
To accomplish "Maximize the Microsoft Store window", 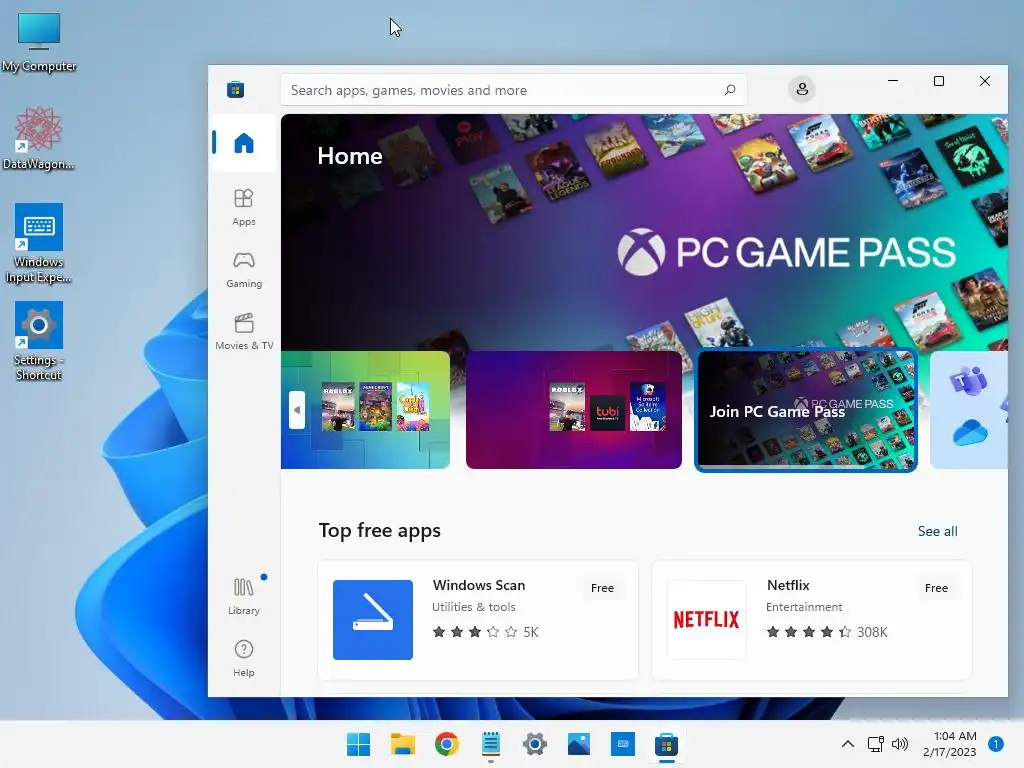I will [x=938, y=81].
